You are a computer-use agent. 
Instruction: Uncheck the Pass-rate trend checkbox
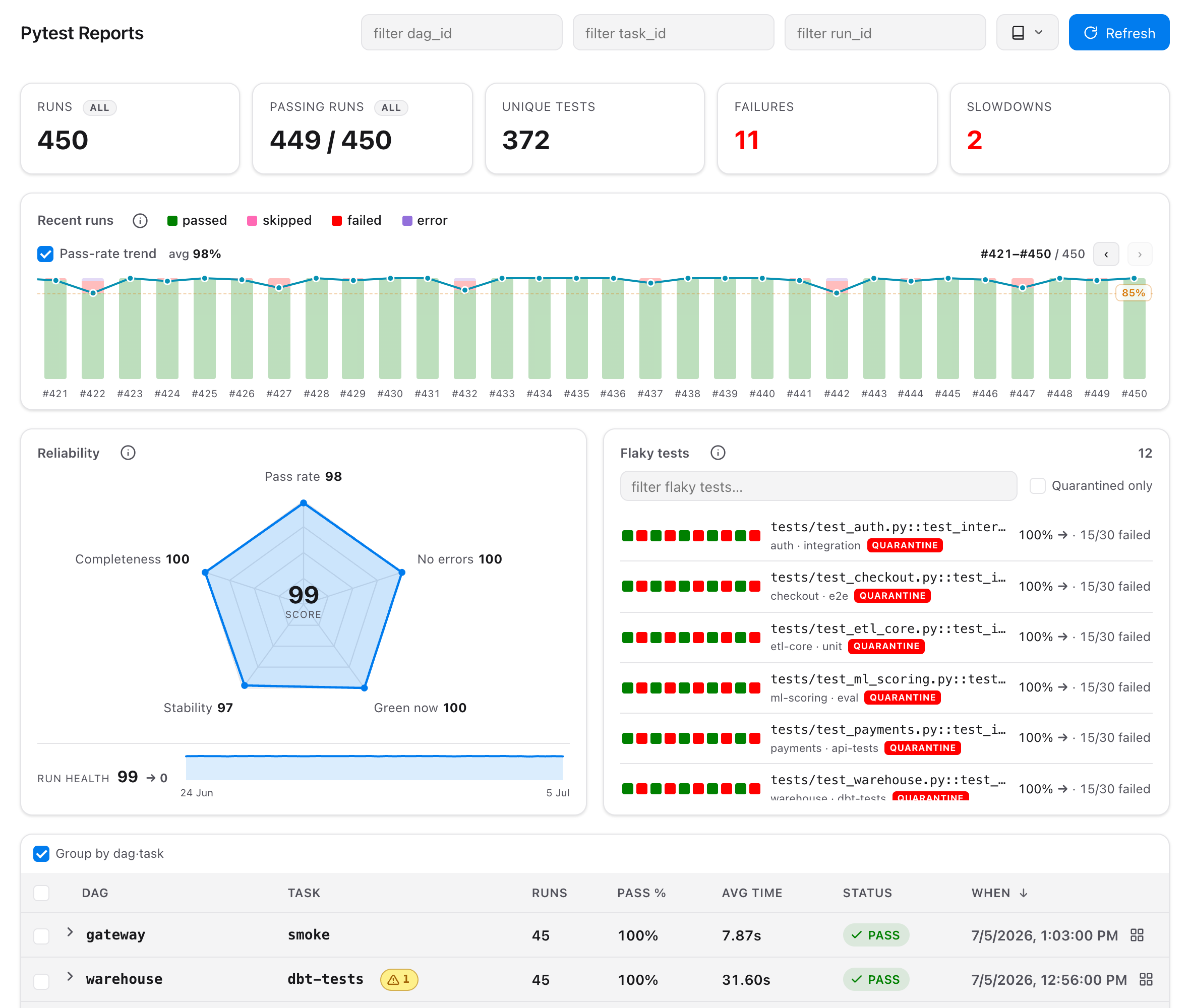click(45, 254)
